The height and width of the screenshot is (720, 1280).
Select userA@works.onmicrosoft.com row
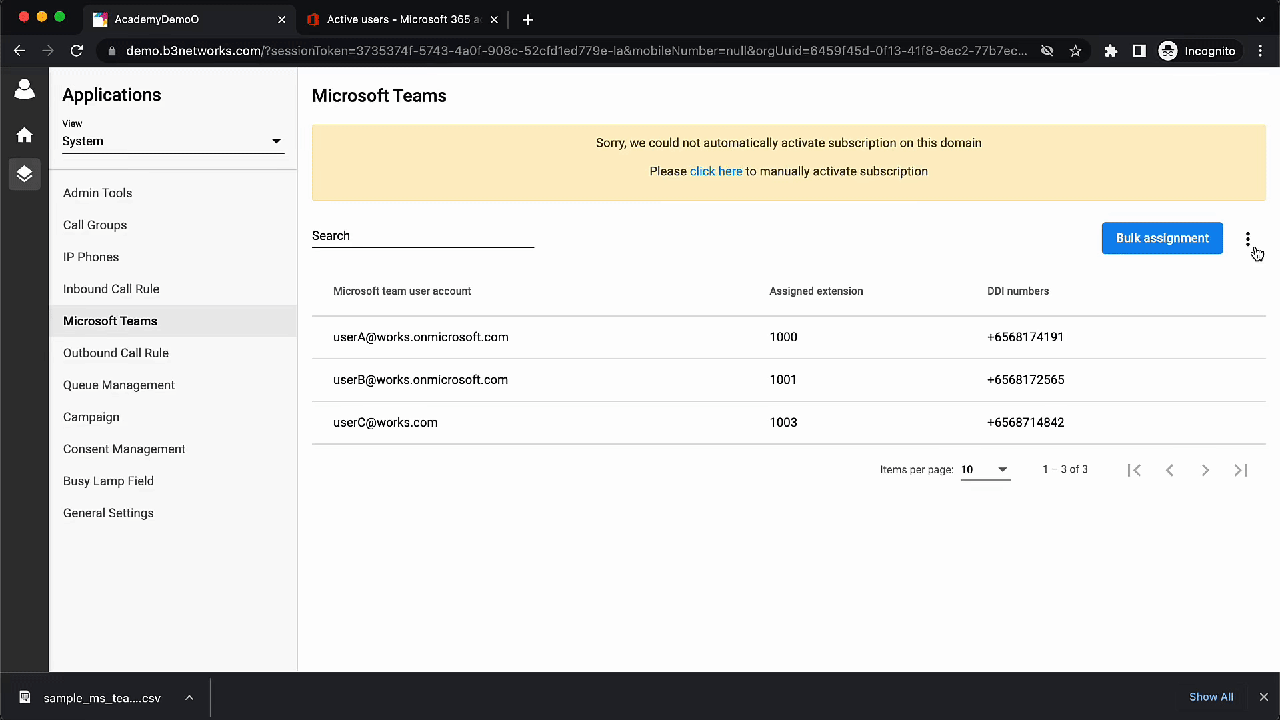(789, 337)
